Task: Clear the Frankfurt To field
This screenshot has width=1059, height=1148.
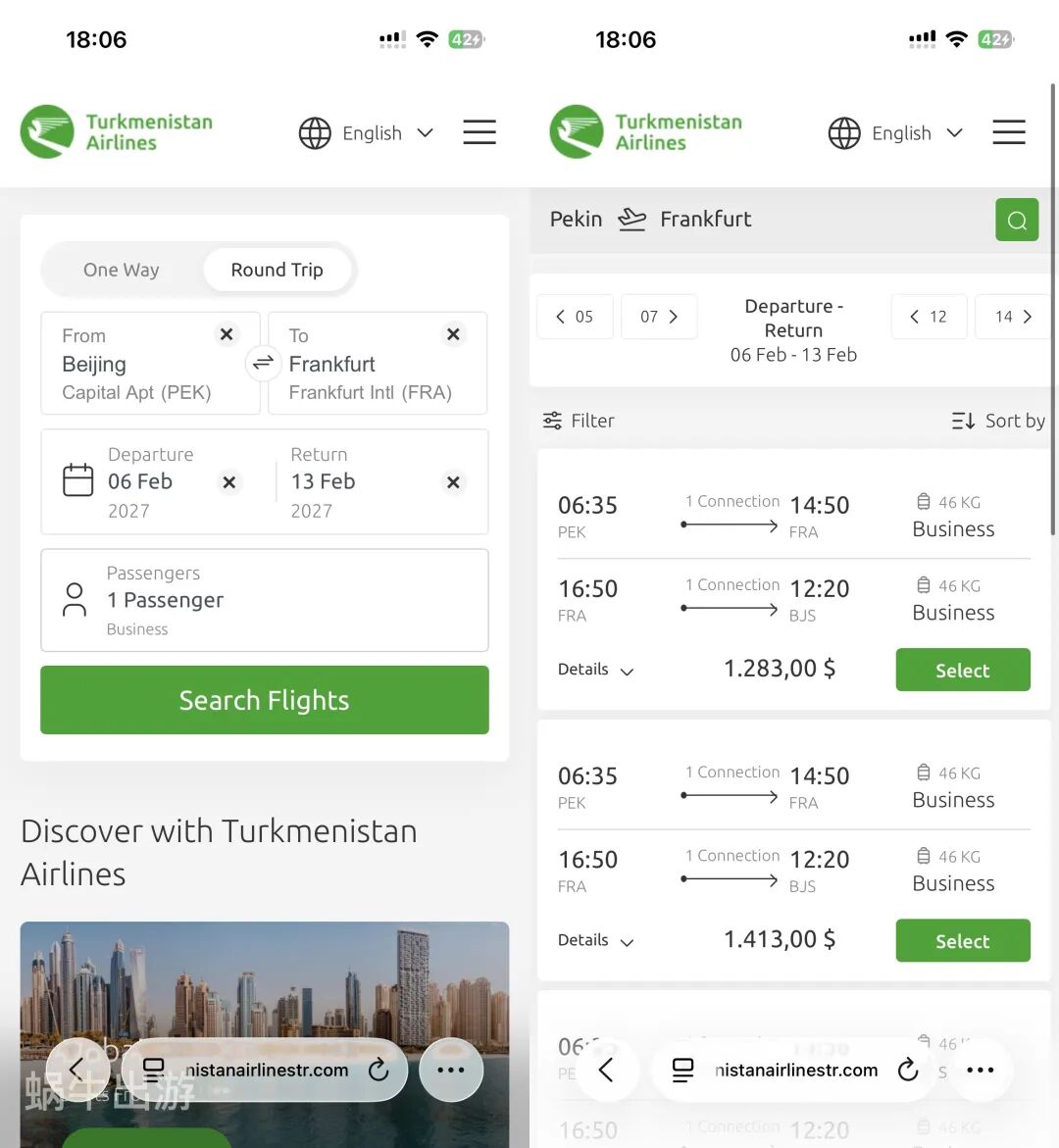Action: (453, 334)
